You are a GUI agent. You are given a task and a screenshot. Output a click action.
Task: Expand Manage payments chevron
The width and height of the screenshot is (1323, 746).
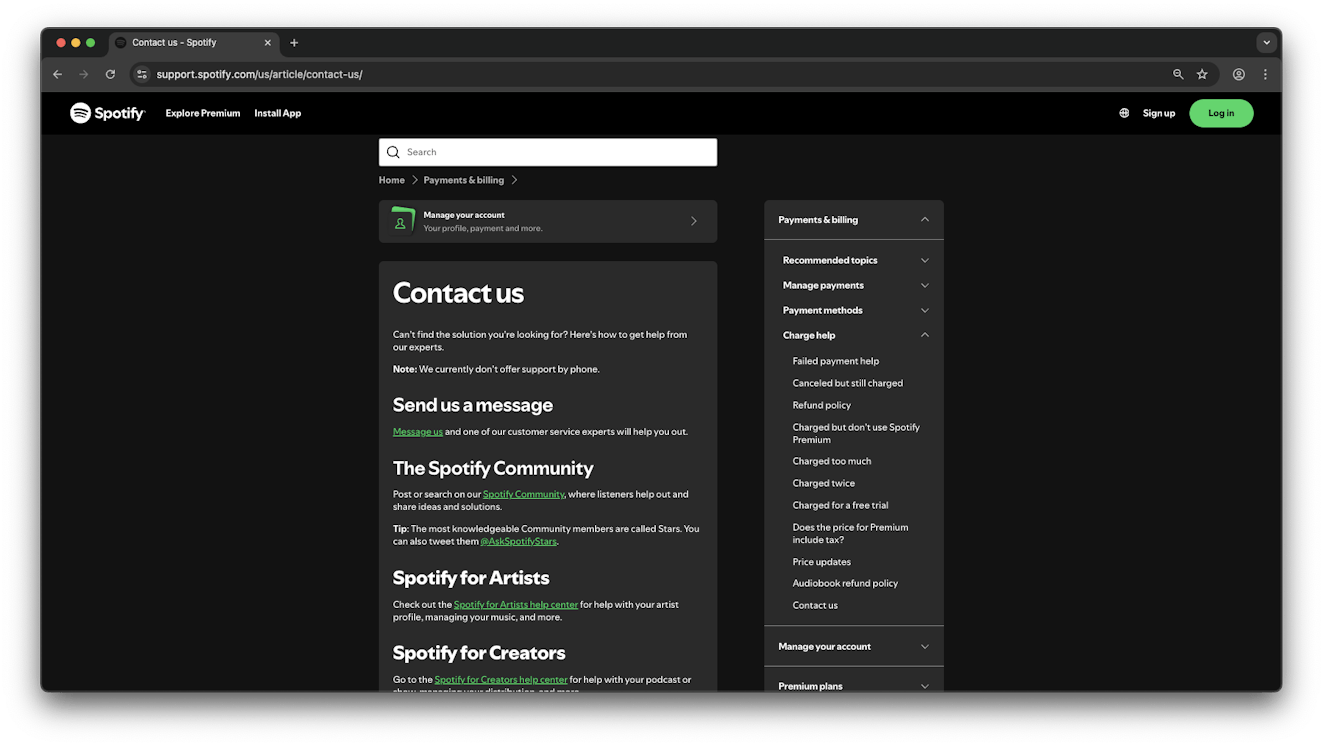924,285
